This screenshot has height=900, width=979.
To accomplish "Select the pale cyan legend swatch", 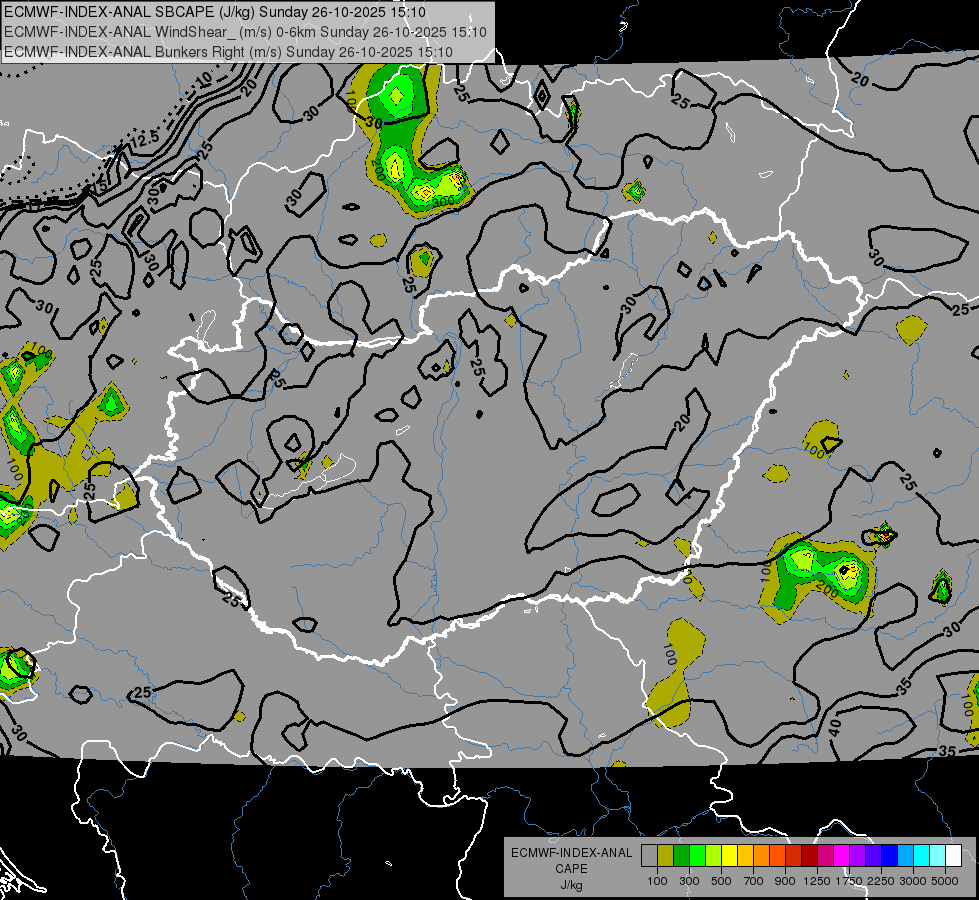I will (x=937, y=855).
